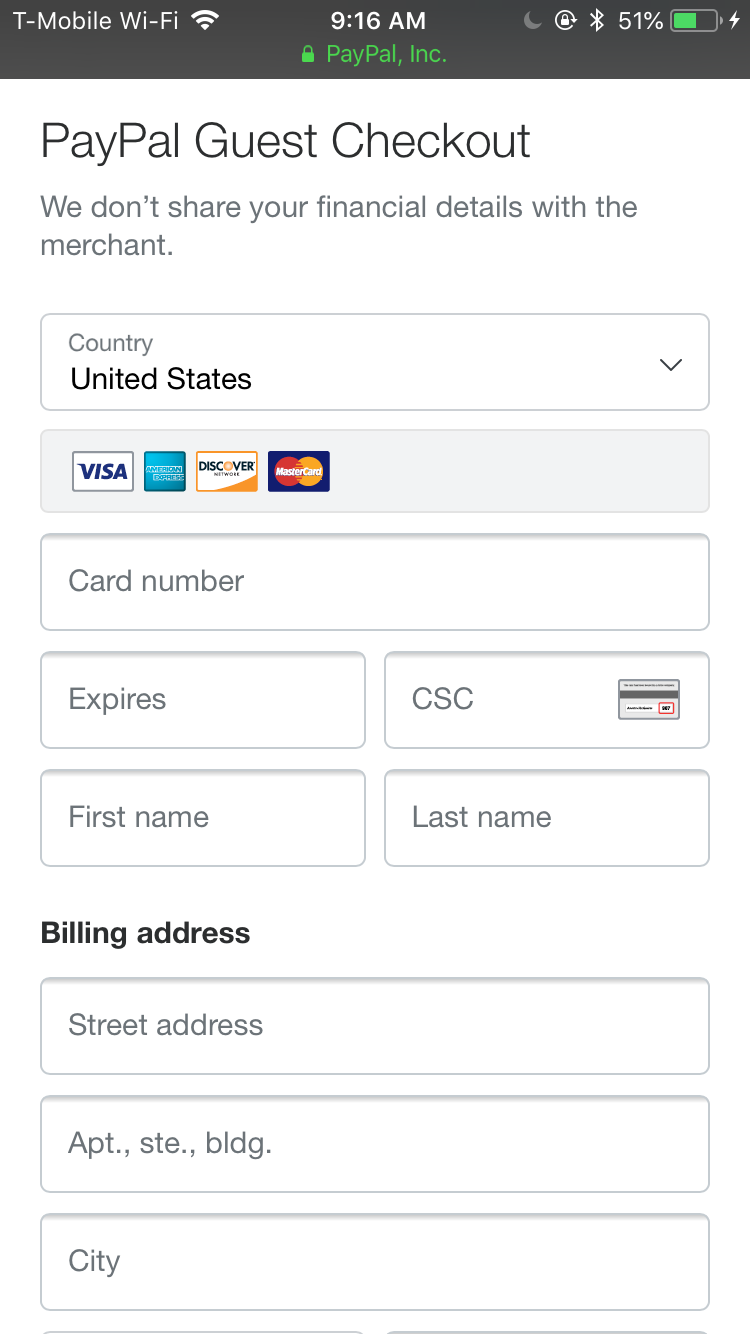Select the Apt., ste., bldg. field
The width and height of the screenshot is (750, 1334).
coord(375,1144)
